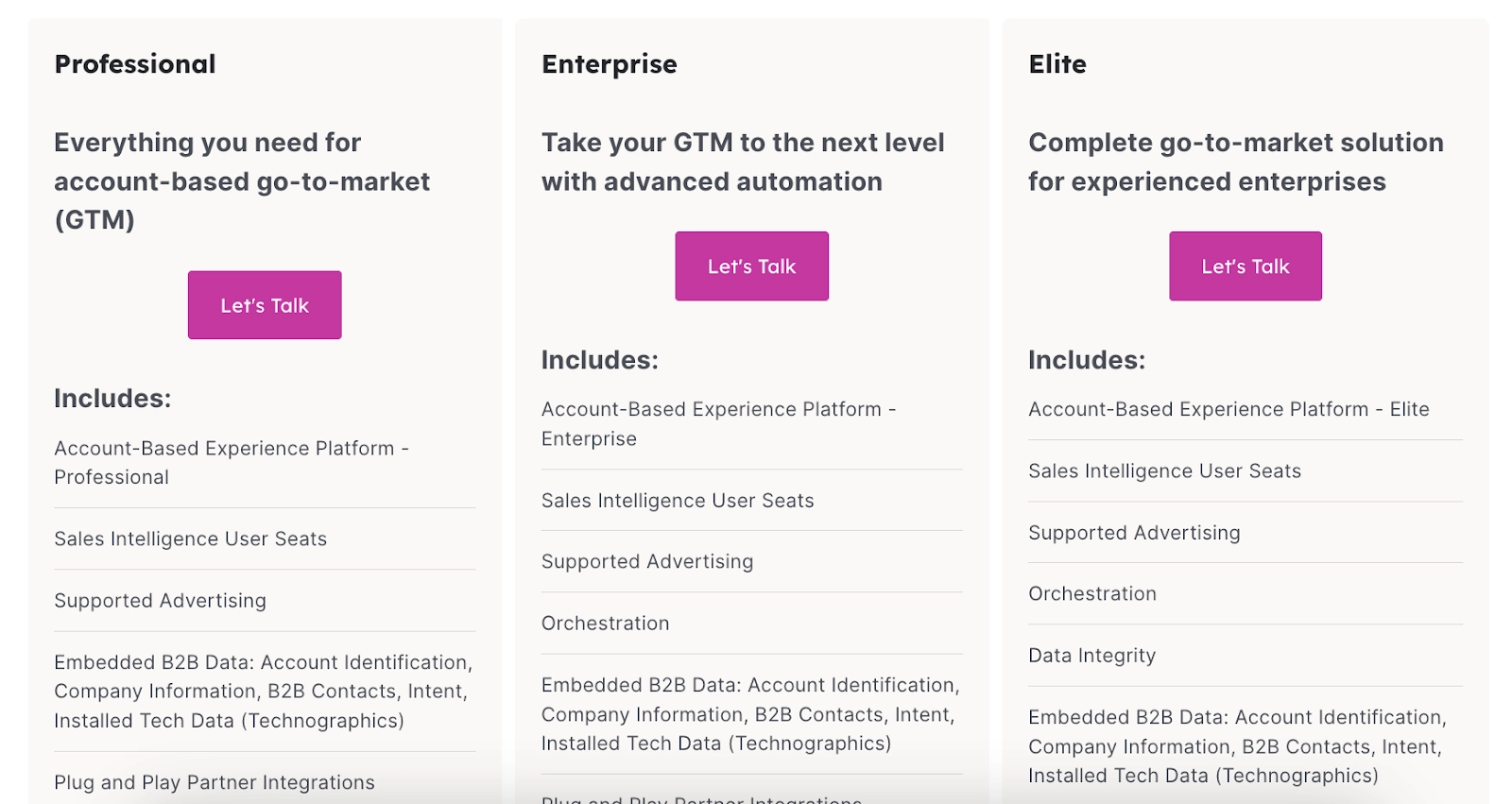Click Account-Based Experience Platform - Elite item
This screenshot has width=1512, height=804.
coord(1228,410)
